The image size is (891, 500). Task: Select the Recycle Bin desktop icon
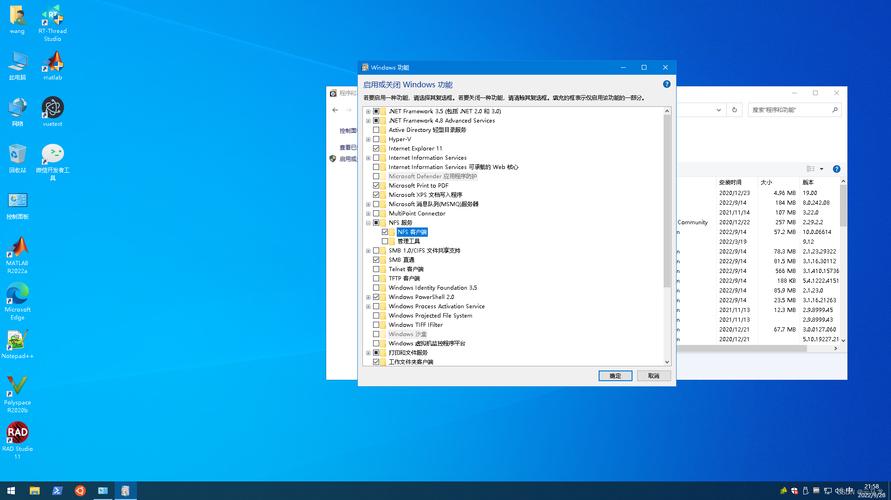click(x=17, y=159)
